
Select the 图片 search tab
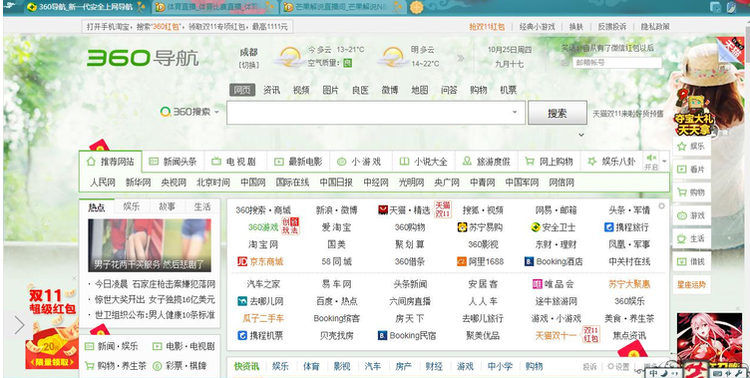tap(331, 90)
